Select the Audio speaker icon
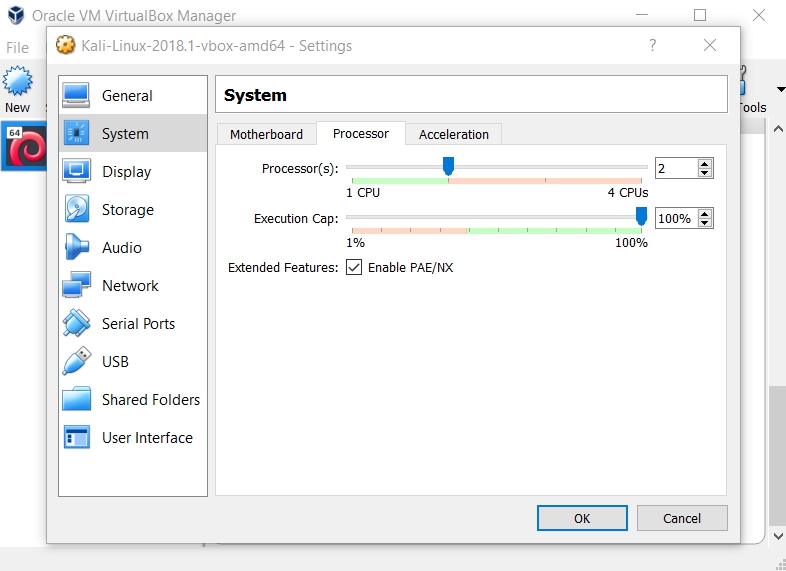This screenshot has width=786, height=571. coord(77,248)
